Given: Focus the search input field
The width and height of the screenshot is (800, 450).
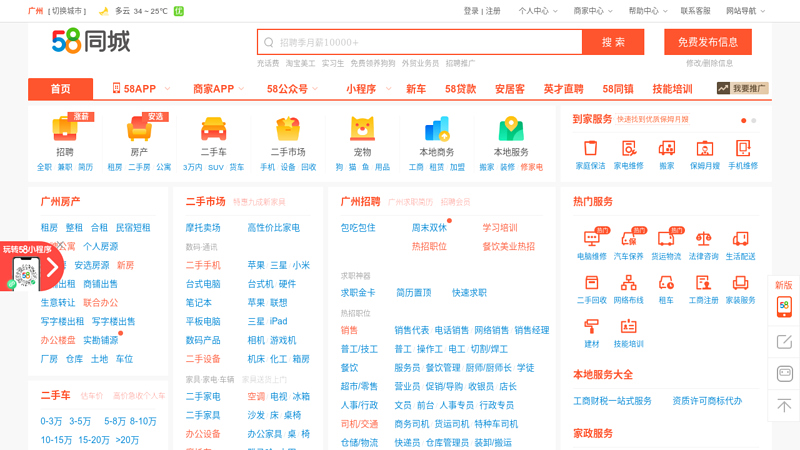Looking at the screenshot, I should [x=420, y=42].
